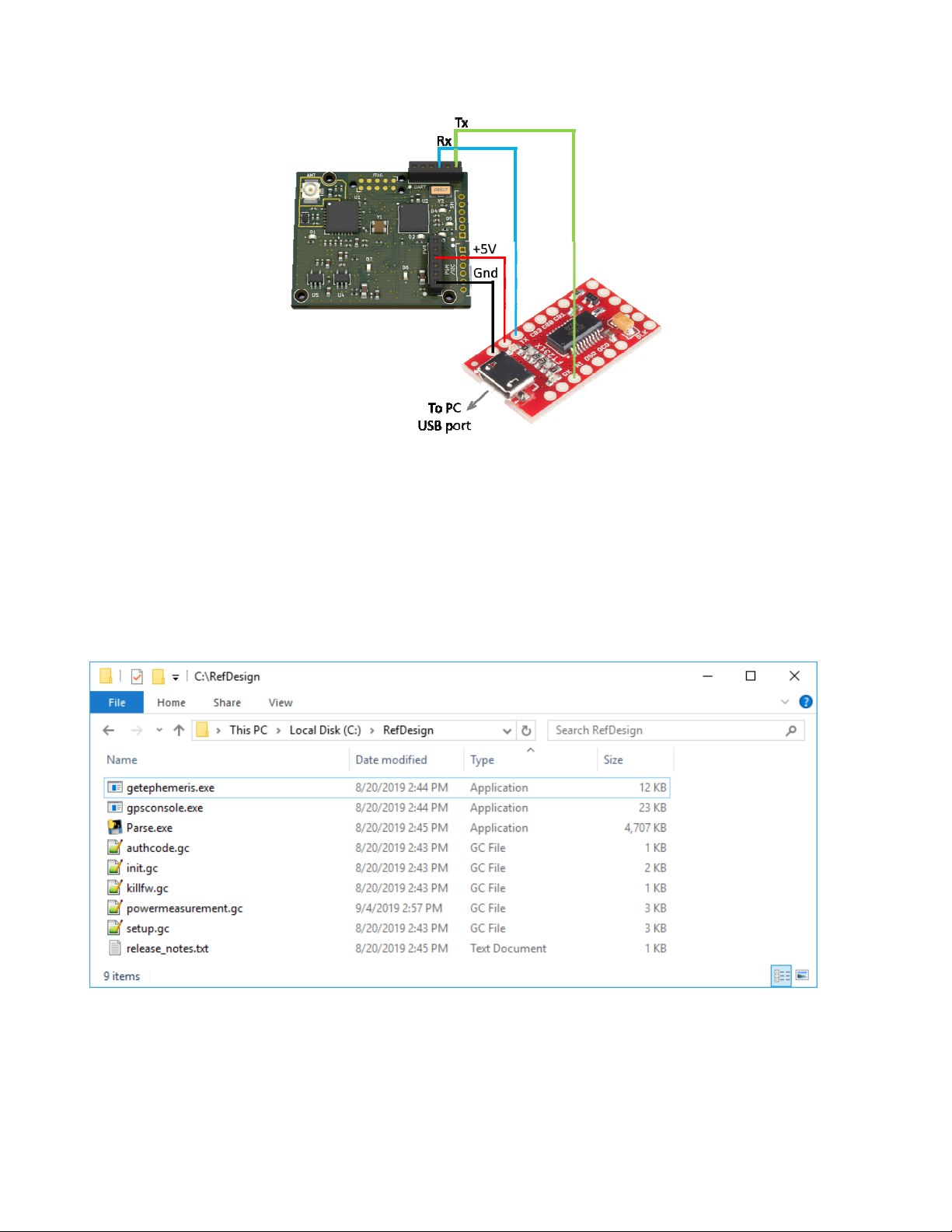Switch to the View ribbon tab
952x1232 pixels.
[x=280, y=703]
